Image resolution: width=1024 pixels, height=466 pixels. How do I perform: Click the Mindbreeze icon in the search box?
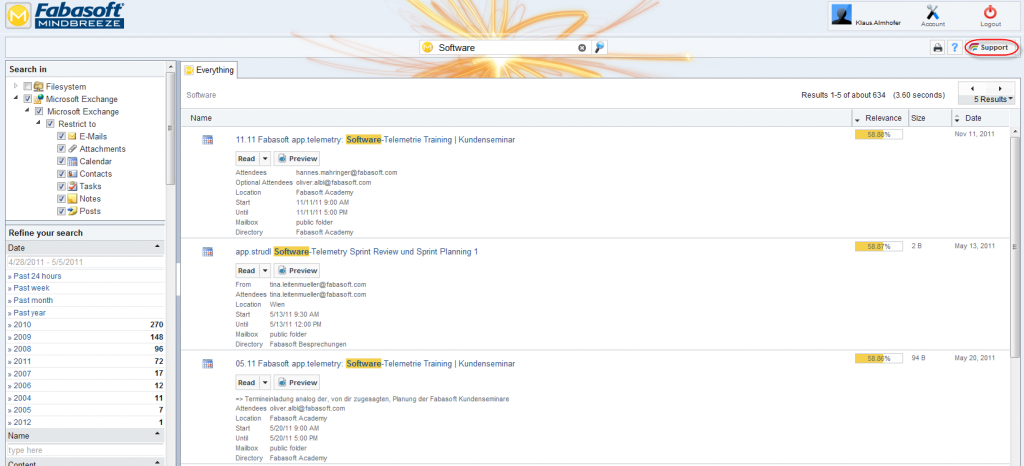point(428,48)
